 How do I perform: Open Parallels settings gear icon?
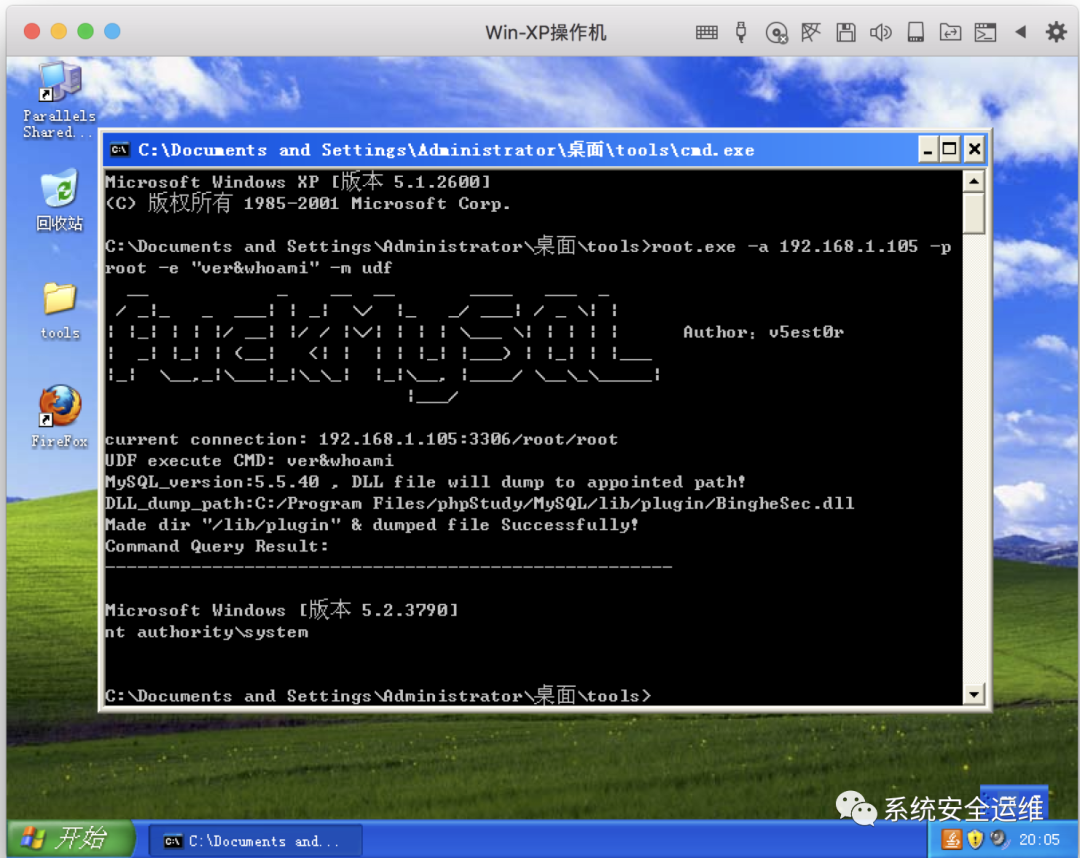[x=1056, y=32]
